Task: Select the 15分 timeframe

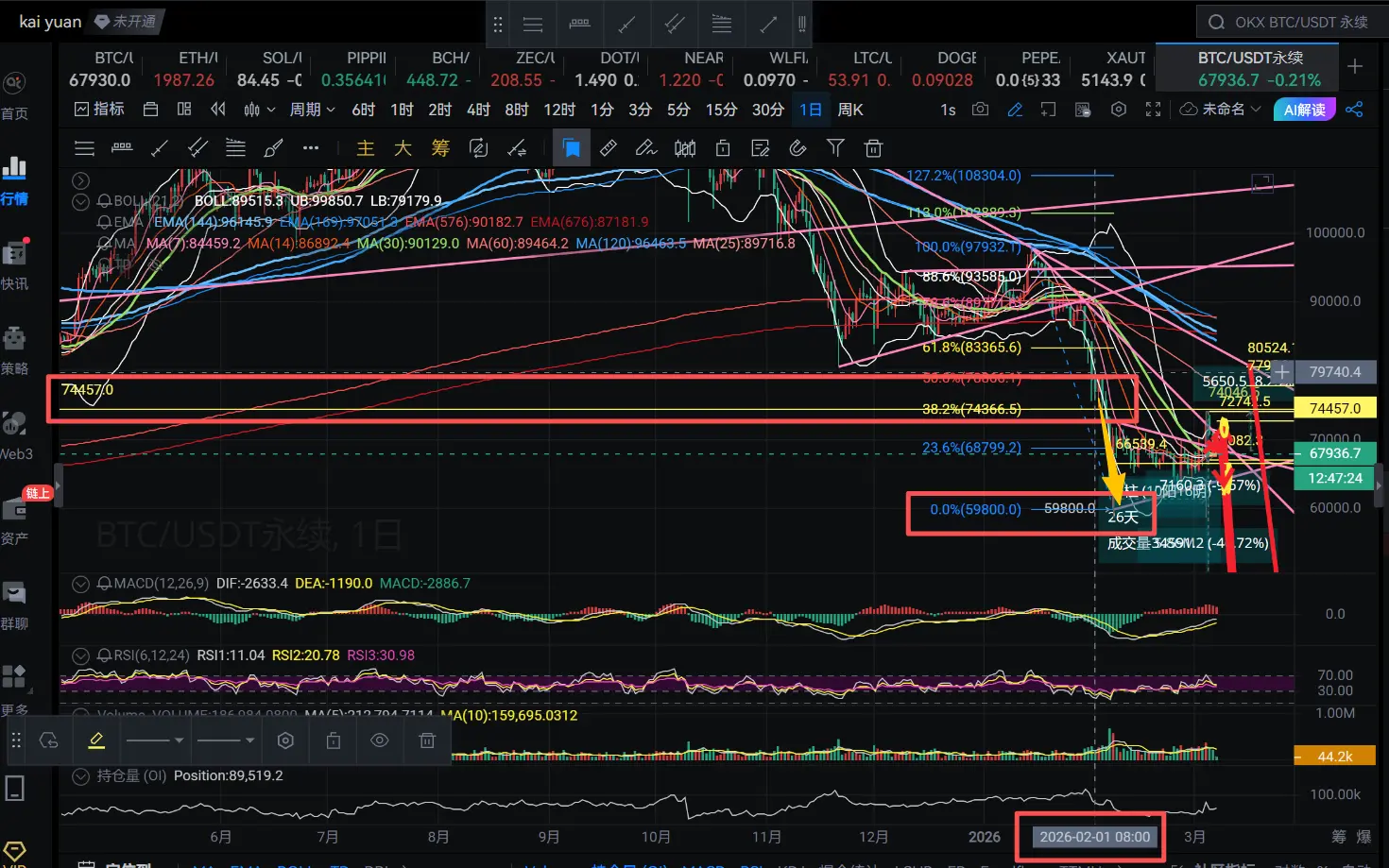Action: tap(721, 110)
